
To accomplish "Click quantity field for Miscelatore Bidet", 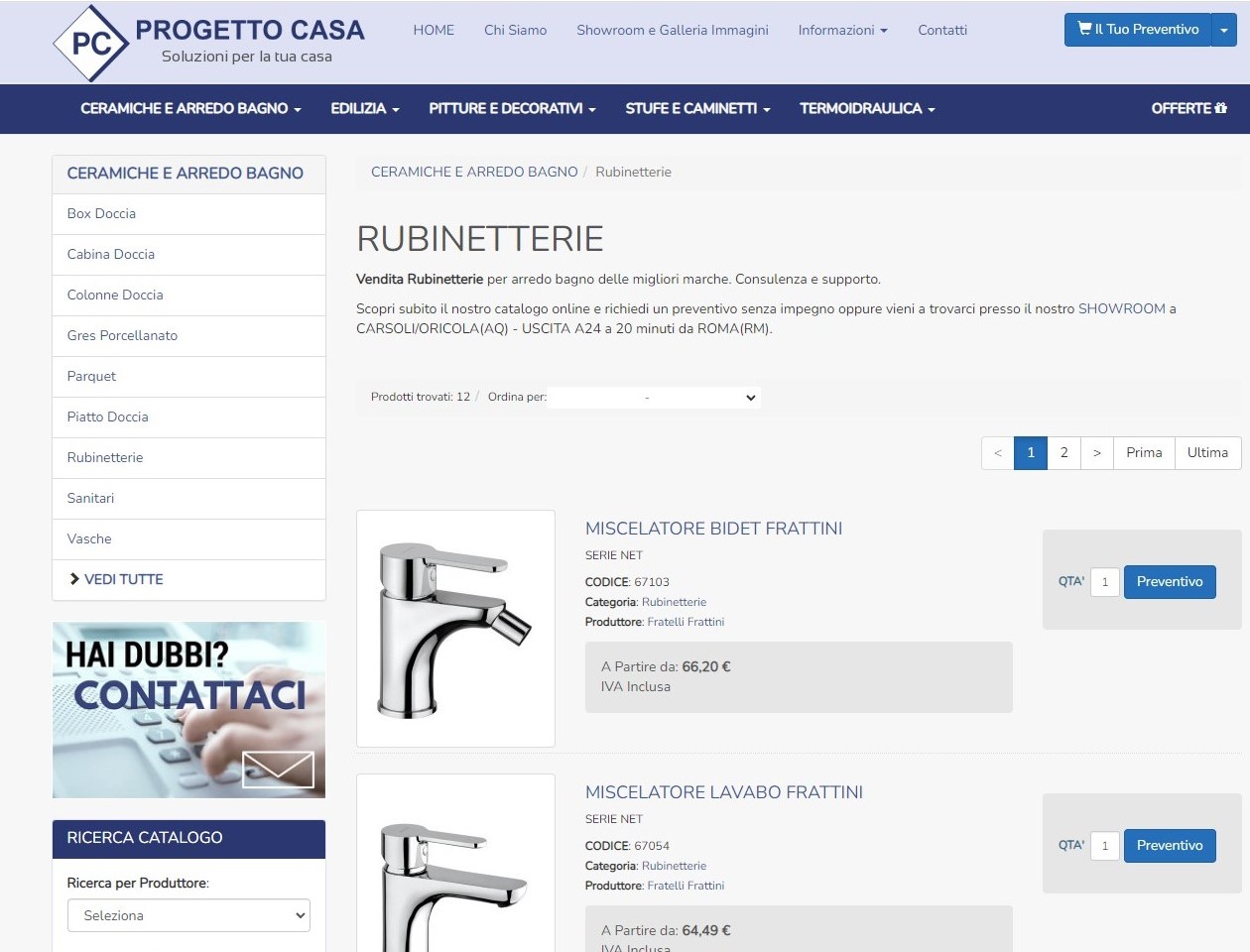I will click(x=1105, y=582).
